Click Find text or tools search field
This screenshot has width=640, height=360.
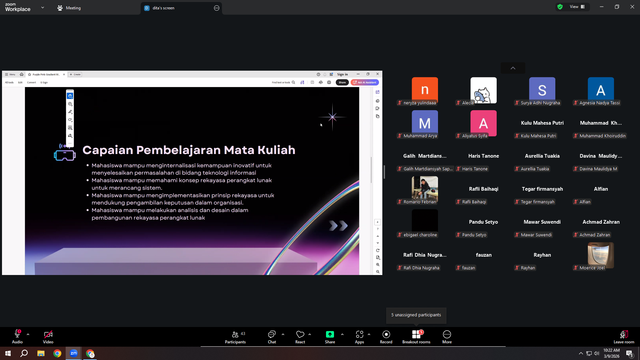pos(283,82)
